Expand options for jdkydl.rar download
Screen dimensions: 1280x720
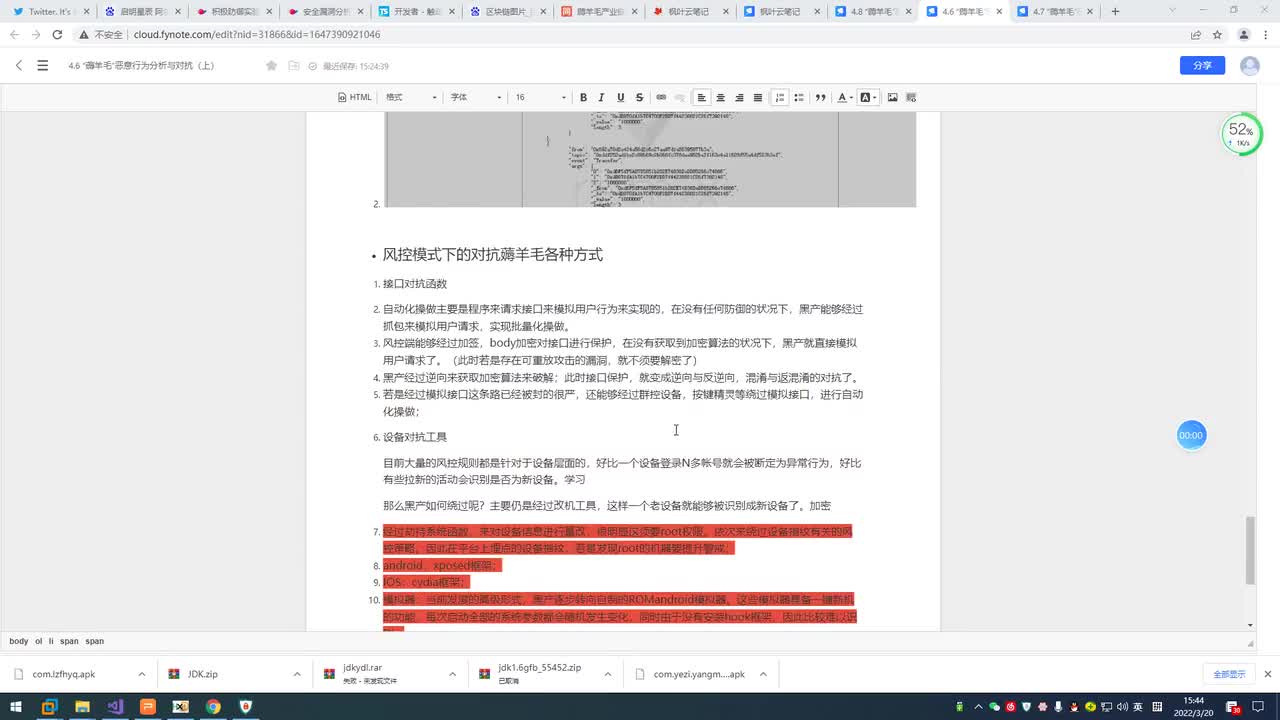pyautogui.click(x=452, y=674)
